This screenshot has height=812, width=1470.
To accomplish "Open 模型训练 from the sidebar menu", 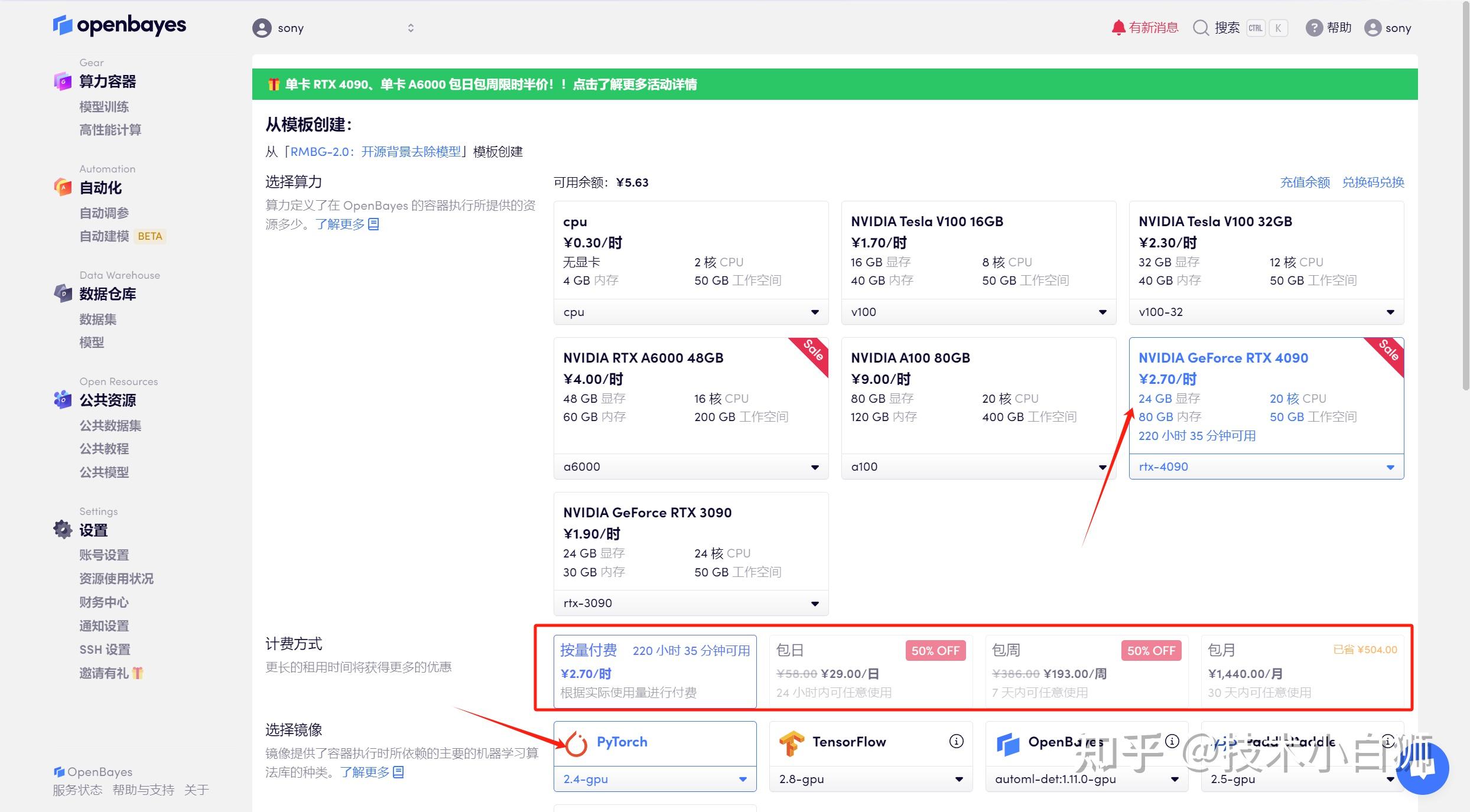I will pos(104,106).
